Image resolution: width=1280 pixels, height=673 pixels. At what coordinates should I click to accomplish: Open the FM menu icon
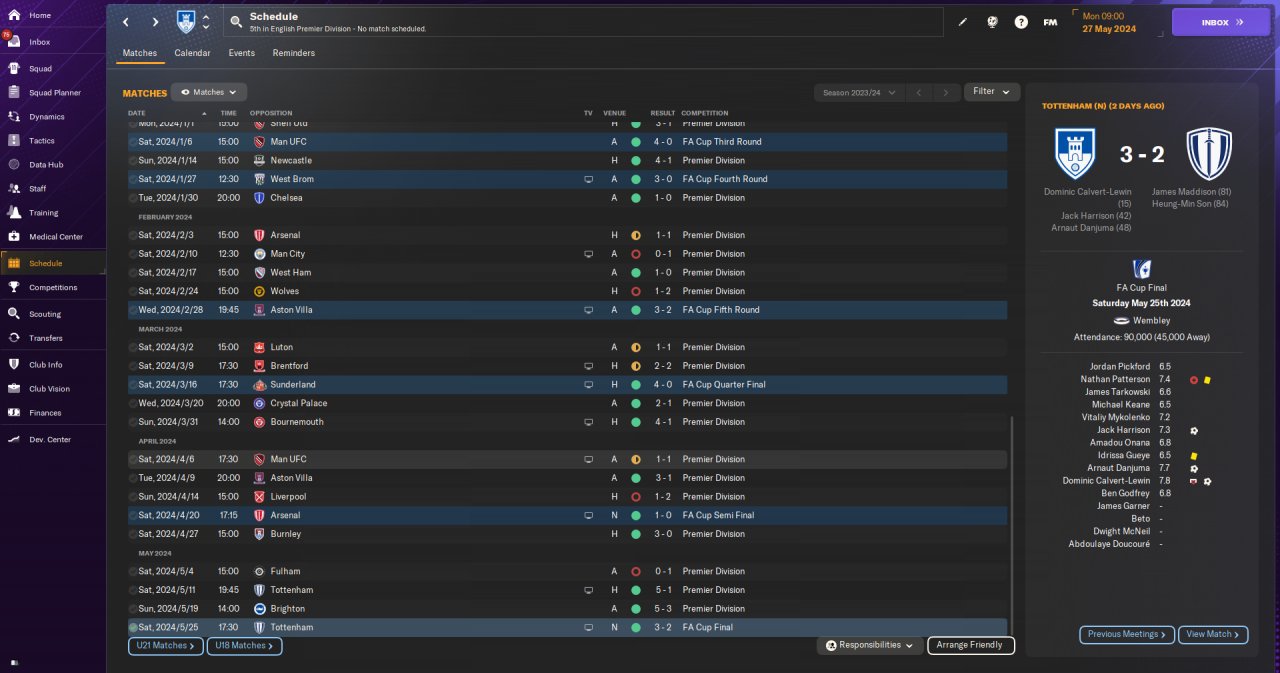point(1050,22)
